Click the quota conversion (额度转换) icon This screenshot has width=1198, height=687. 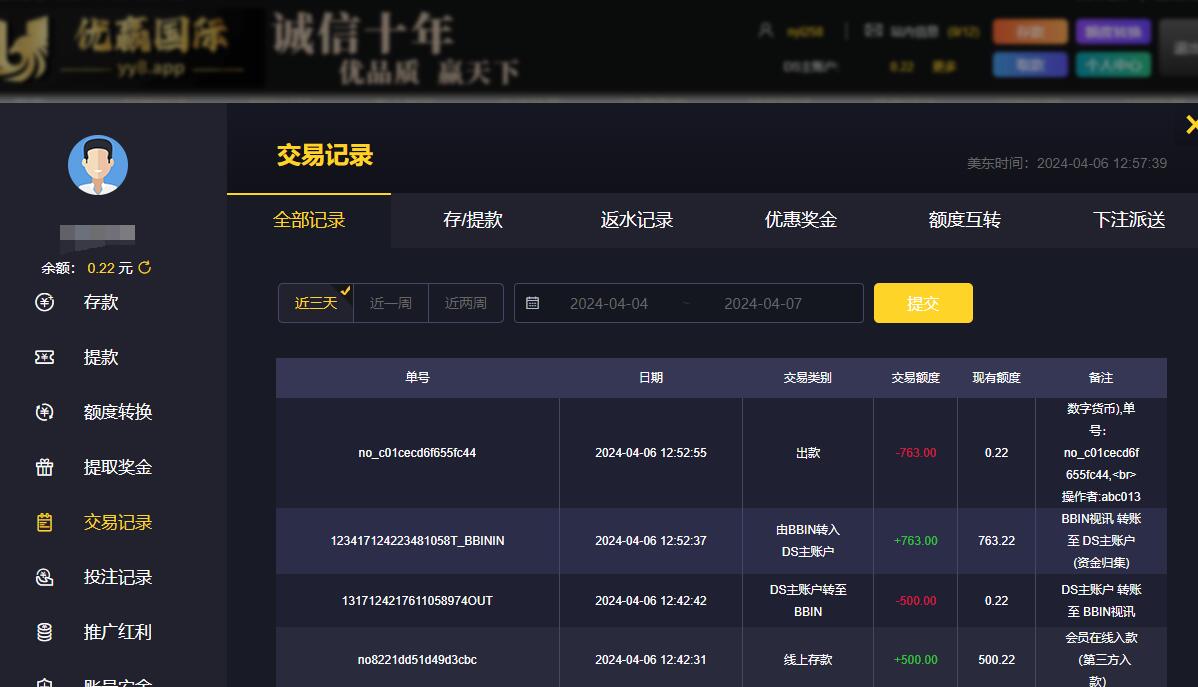pos(44,412)
